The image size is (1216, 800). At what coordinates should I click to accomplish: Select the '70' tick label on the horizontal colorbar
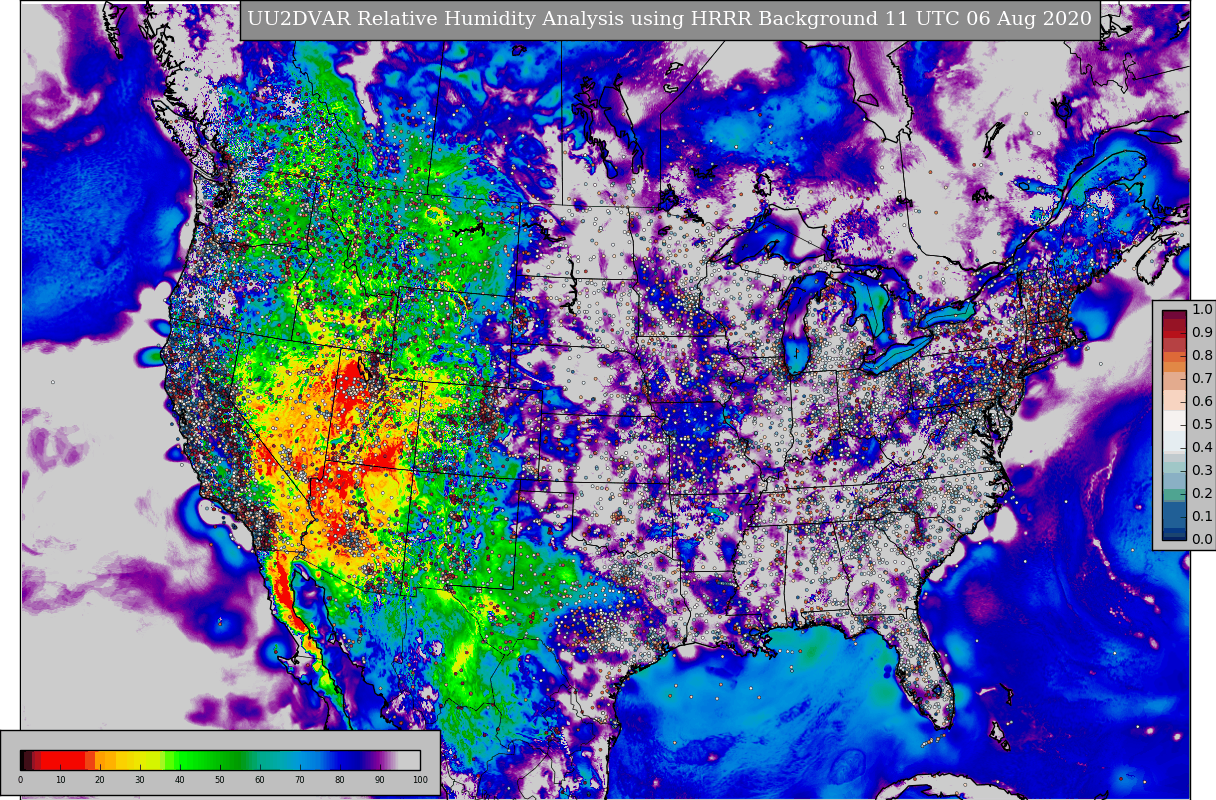[300, 780]
